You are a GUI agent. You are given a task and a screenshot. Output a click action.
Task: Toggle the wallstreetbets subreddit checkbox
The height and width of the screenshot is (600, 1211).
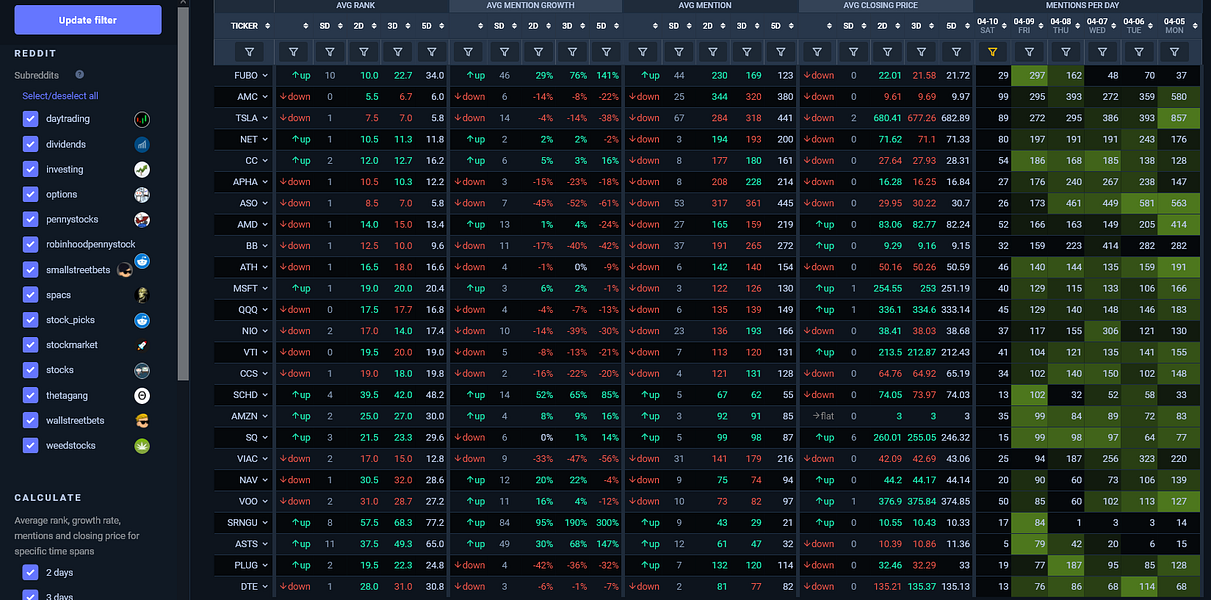(30, 420)
